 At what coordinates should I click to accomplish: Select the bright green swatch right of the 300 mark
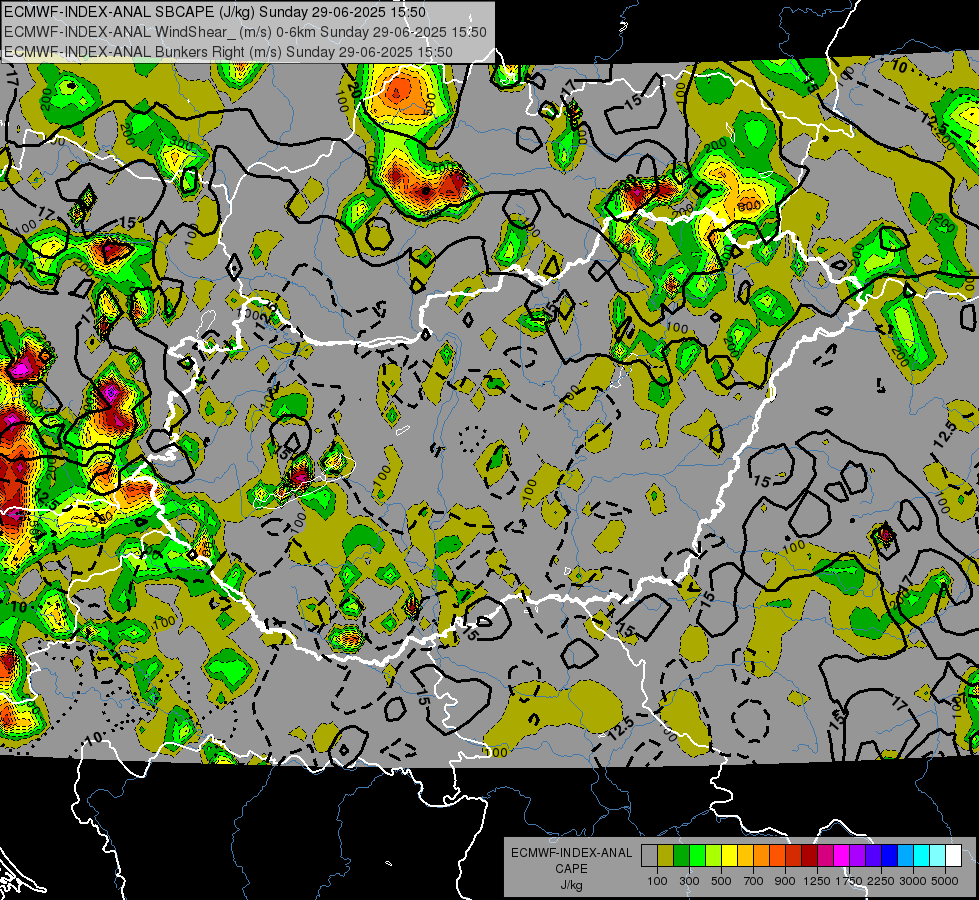click(x=697, y=856)
